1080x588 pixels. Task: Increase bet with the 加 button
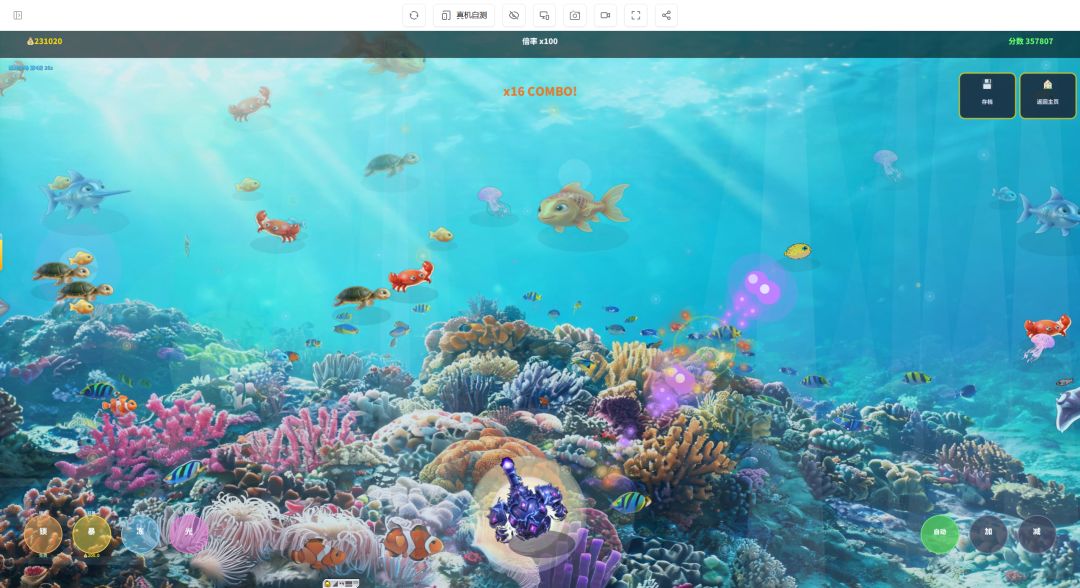tap(988, 533)
